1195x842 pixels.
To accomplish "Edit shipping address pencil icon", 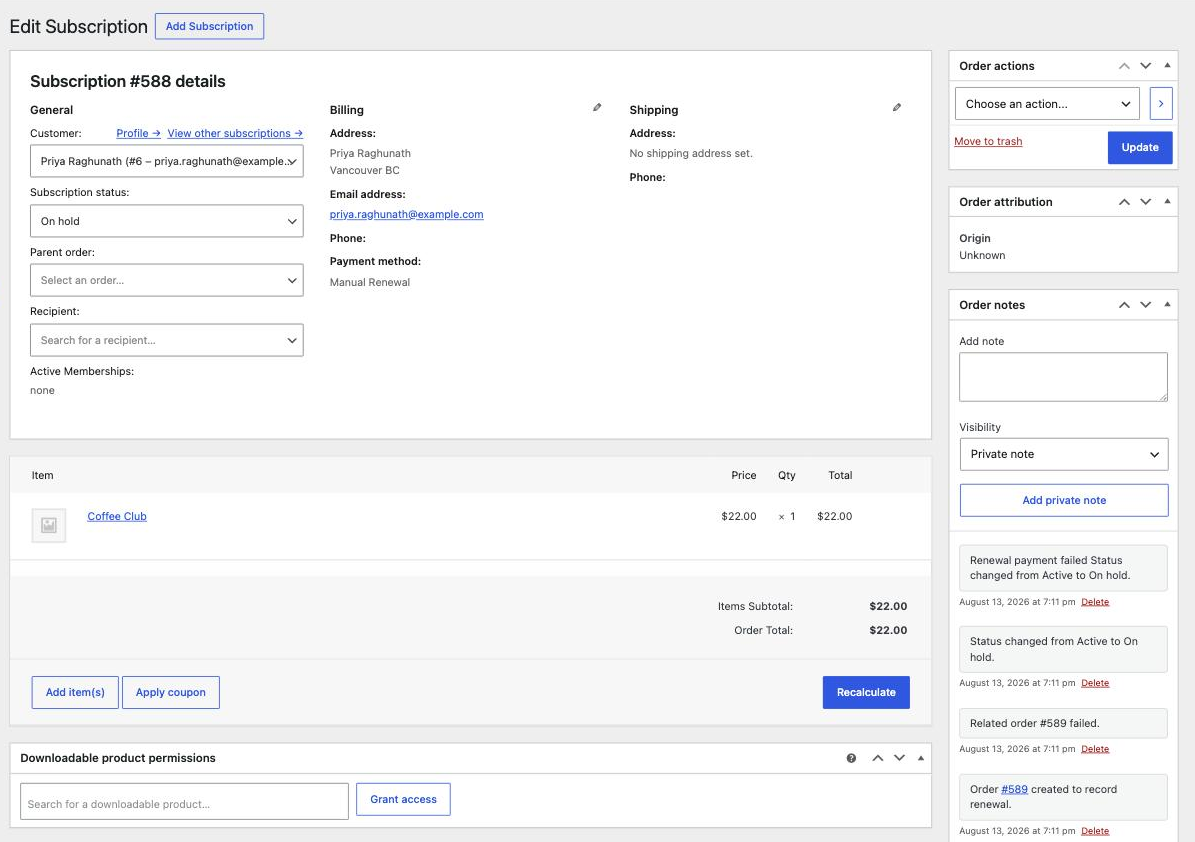I will [x=896, y=107].
